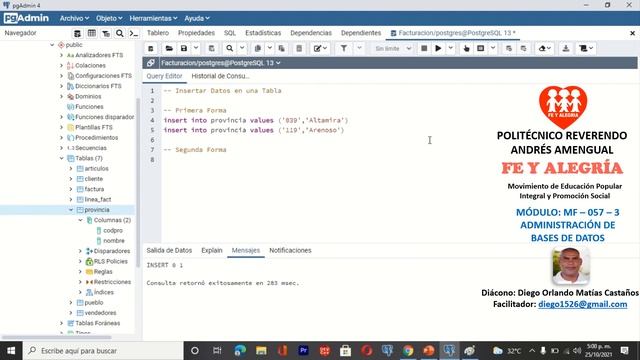
Task: Expand the vendedores table node
Action: [x=71, y=313]
